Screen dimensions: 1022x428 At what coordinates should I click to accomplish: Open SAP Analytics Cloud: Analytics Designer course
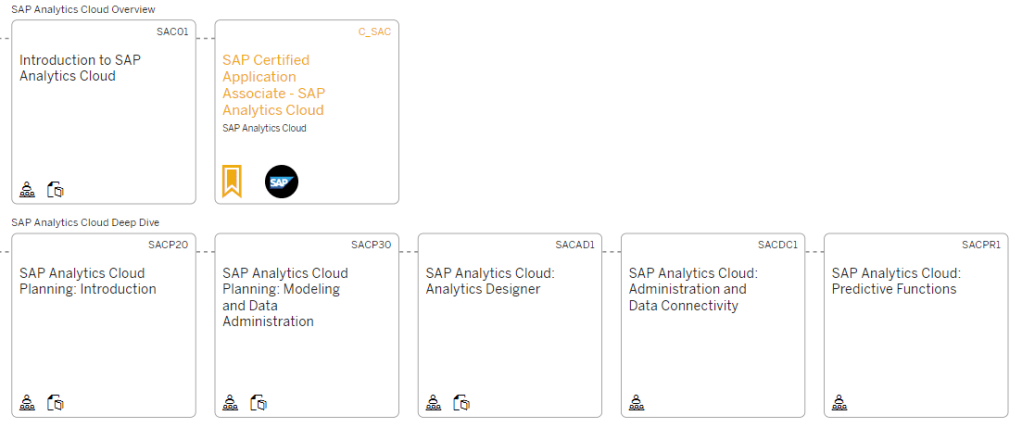point(489,281)
